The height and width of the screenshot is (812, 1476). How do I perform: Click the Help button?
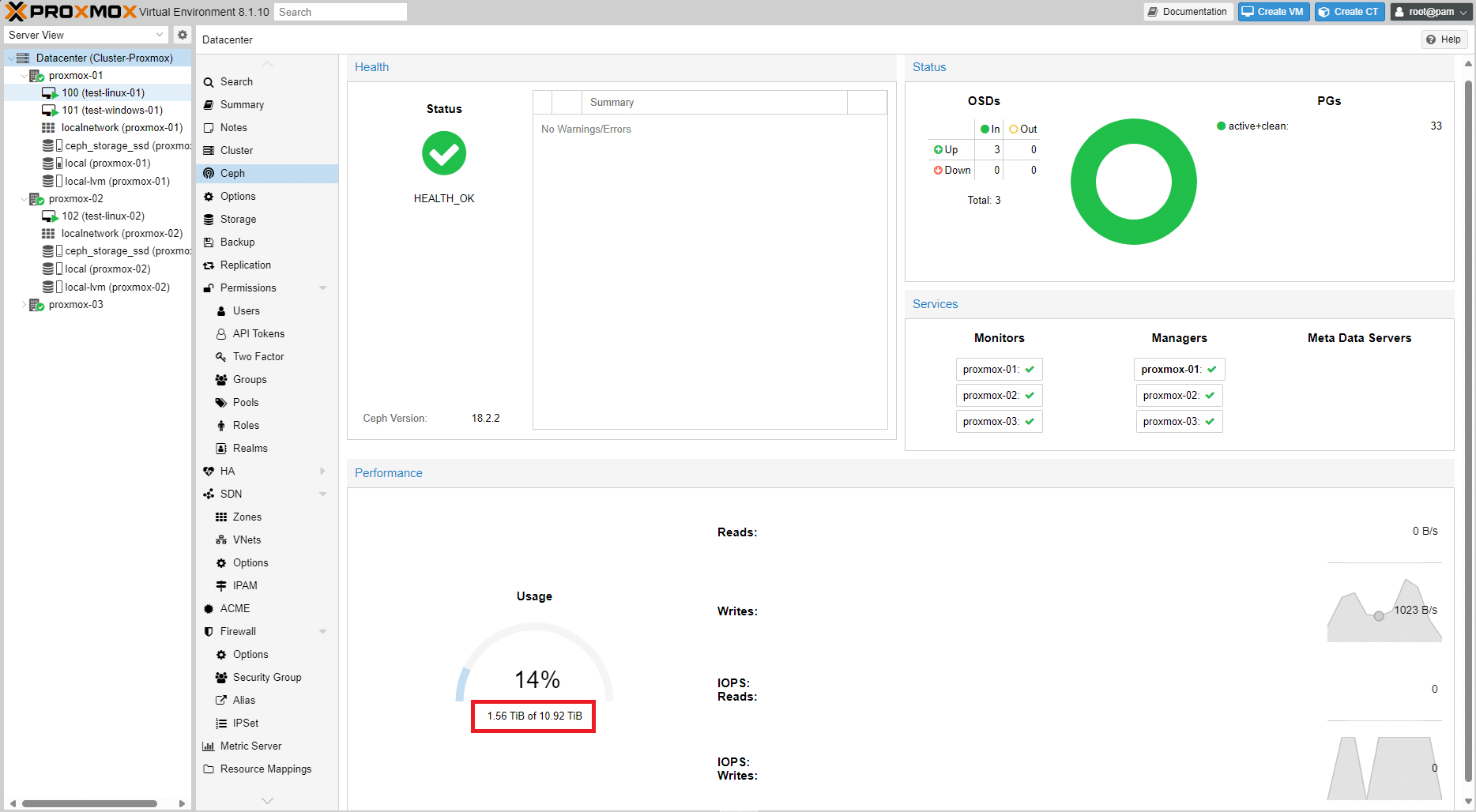[x=1444, y=39]
